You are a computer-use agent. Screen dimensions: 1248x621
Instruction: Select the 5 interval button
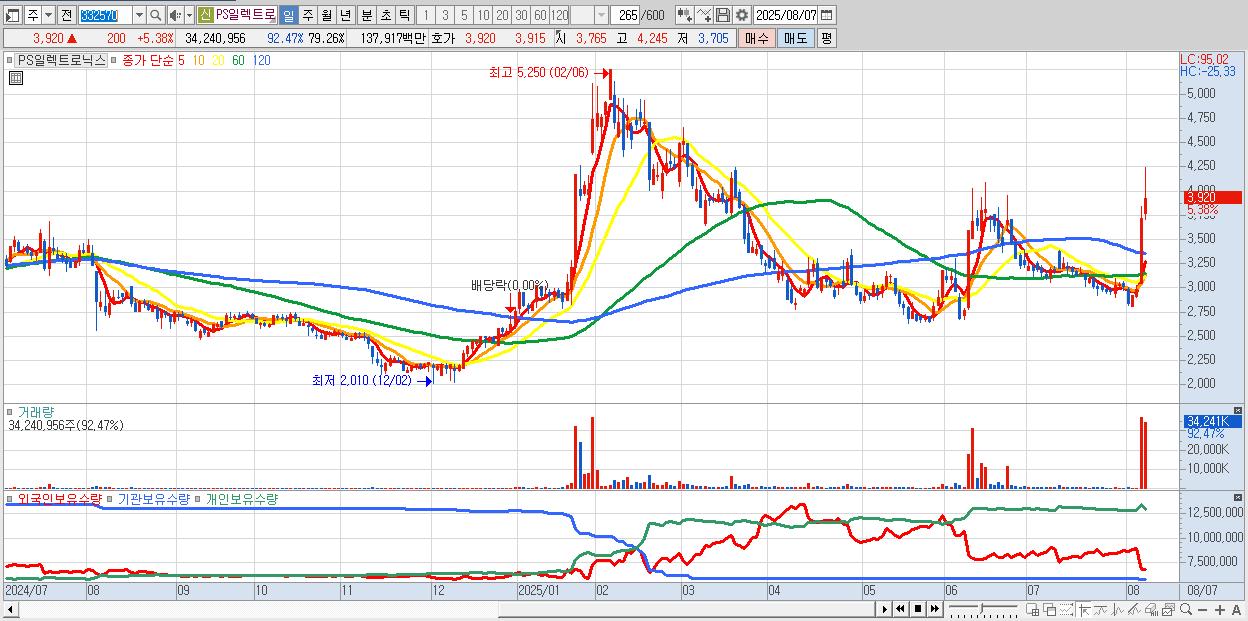tap(464, 15)
